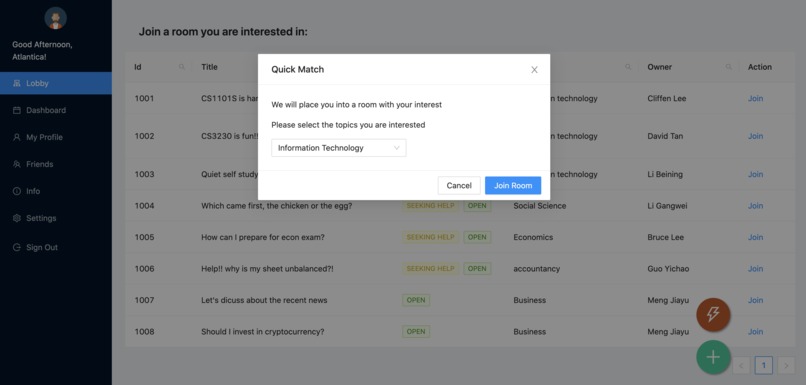The height and width of the screenshot is (385, 806).
Task: Click the Quick Match dialog title
Action: (298, 69)
